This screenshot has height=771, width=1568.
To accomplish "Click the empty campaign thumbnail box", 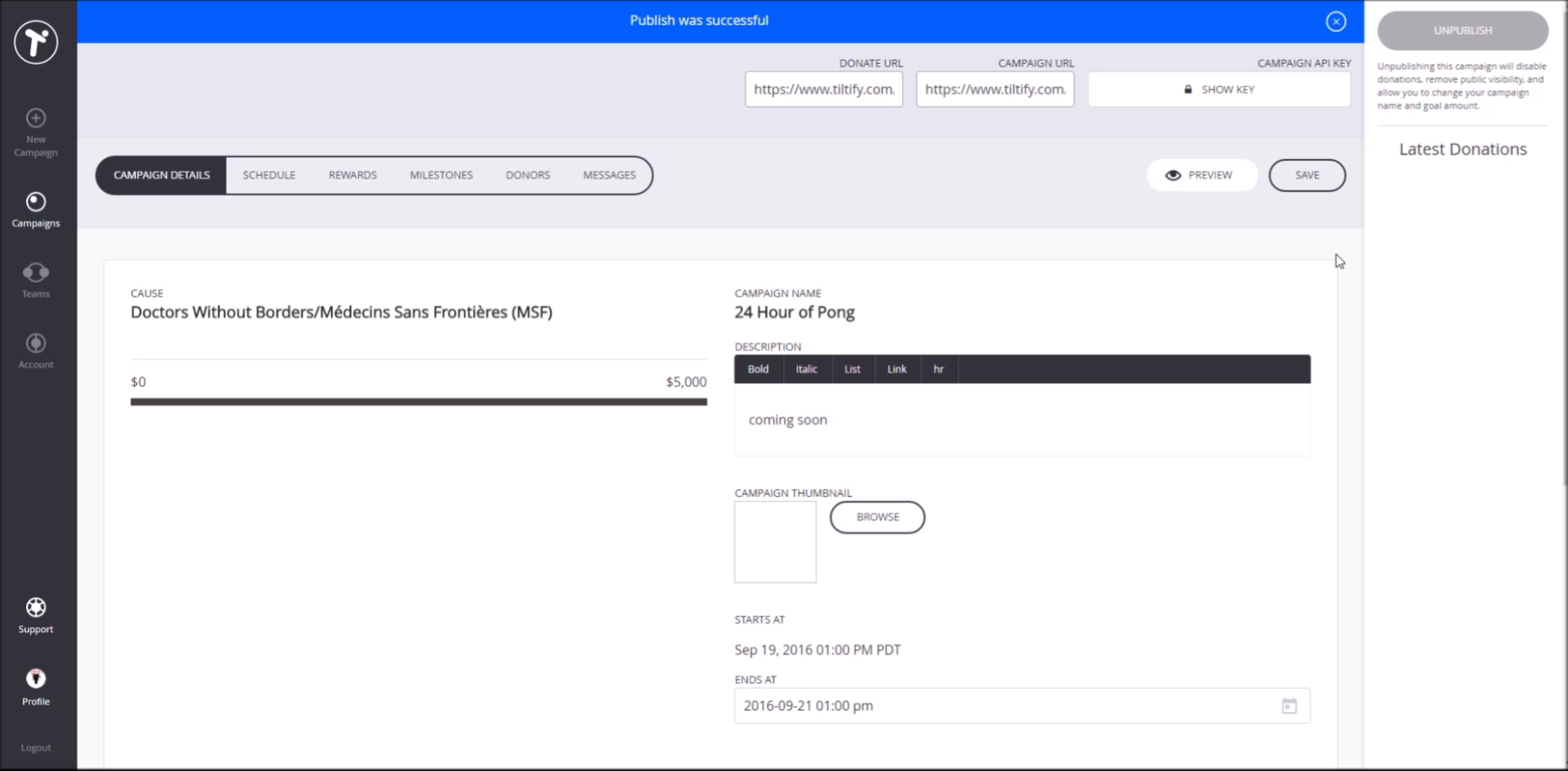I will pyautogui.click(x=776, y=542).
